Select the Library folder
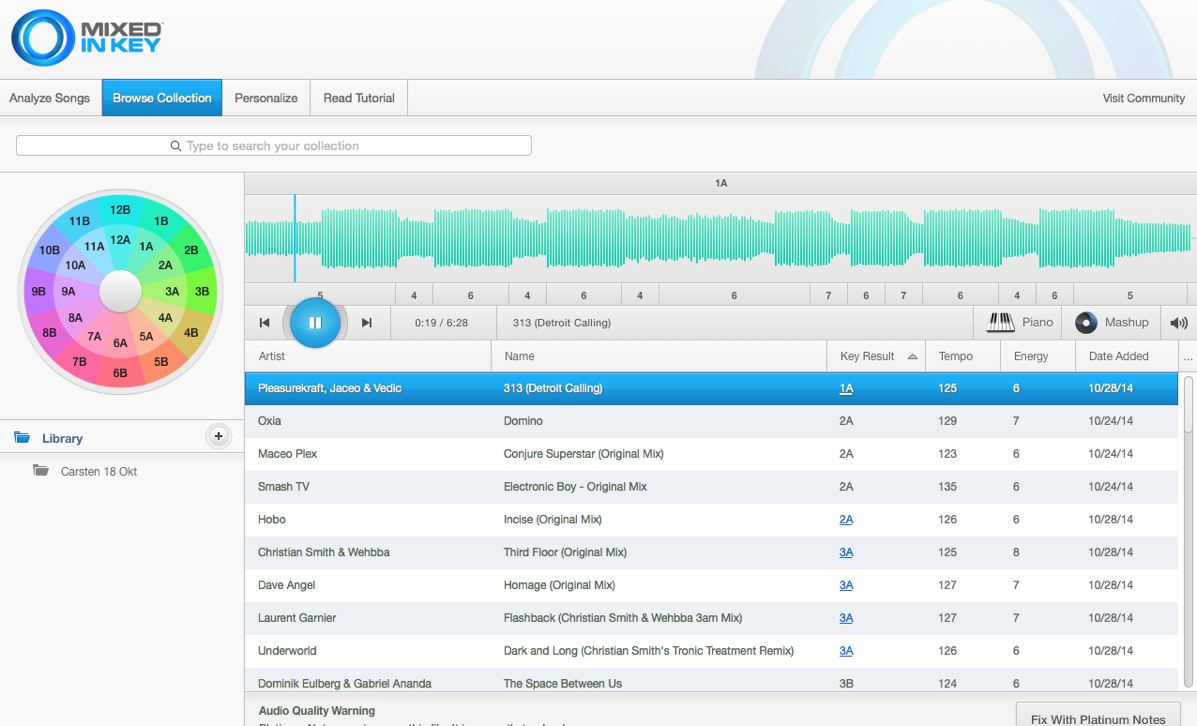Image resolution: width=1197 pixels, height=726 pixels. pos(62,438)
